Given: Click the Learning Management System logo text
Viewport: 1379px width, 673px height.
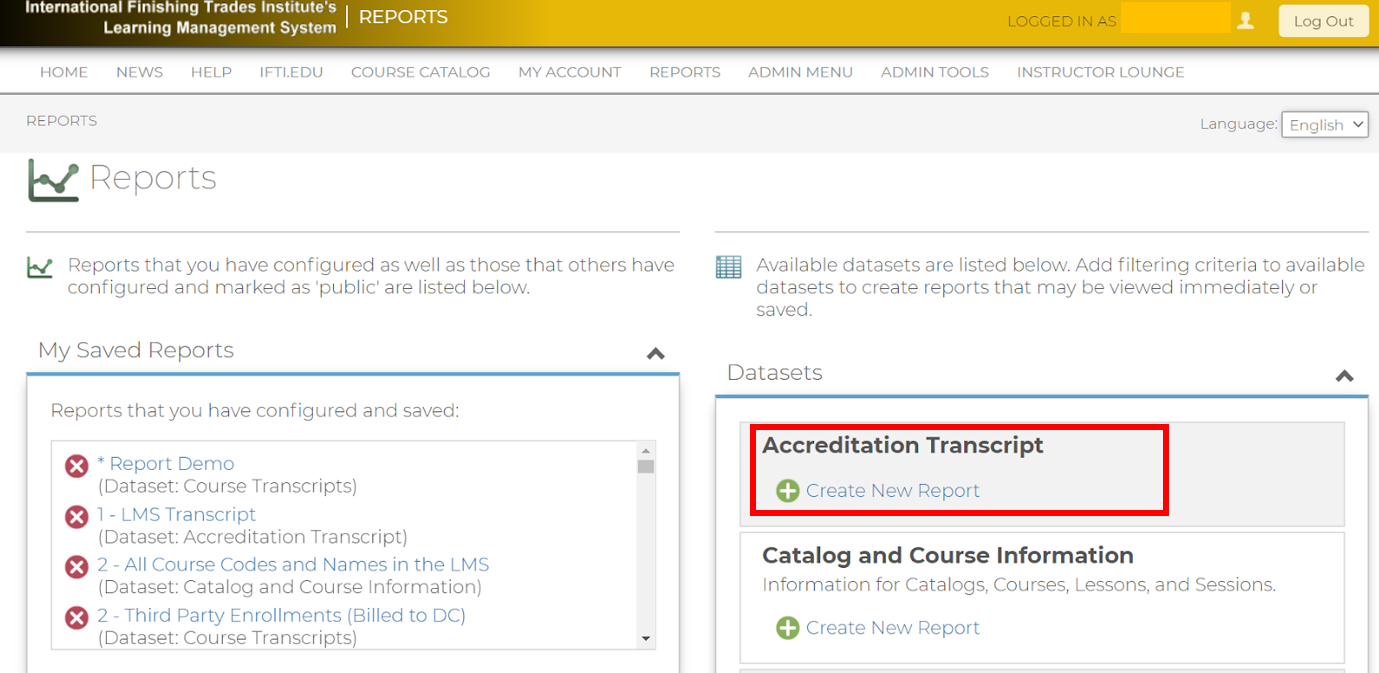Looking at the screenshot, I should [x=180, y=18].
